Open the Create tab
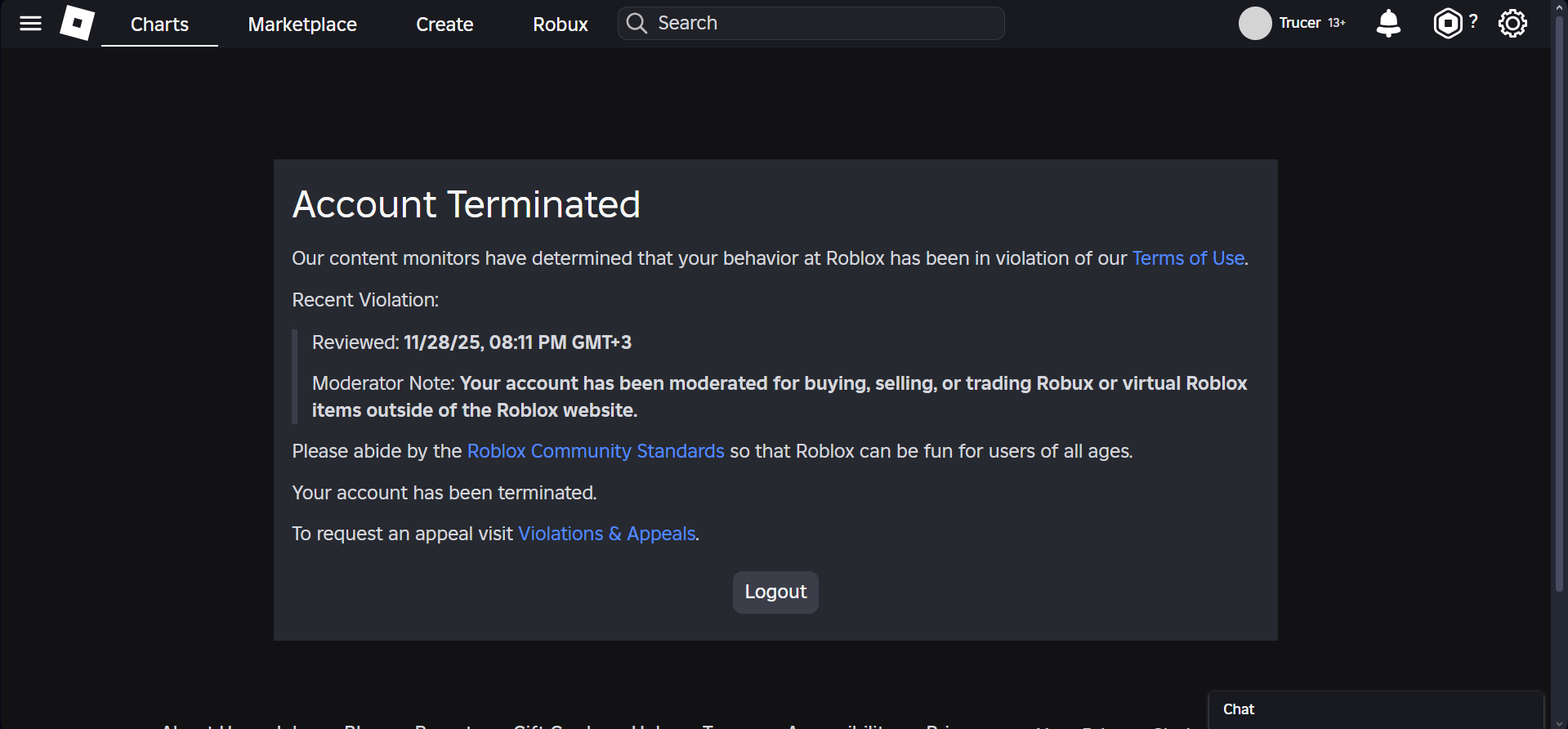The height and width of the screenshot is (729, 1568). click(x=444, y=24)
